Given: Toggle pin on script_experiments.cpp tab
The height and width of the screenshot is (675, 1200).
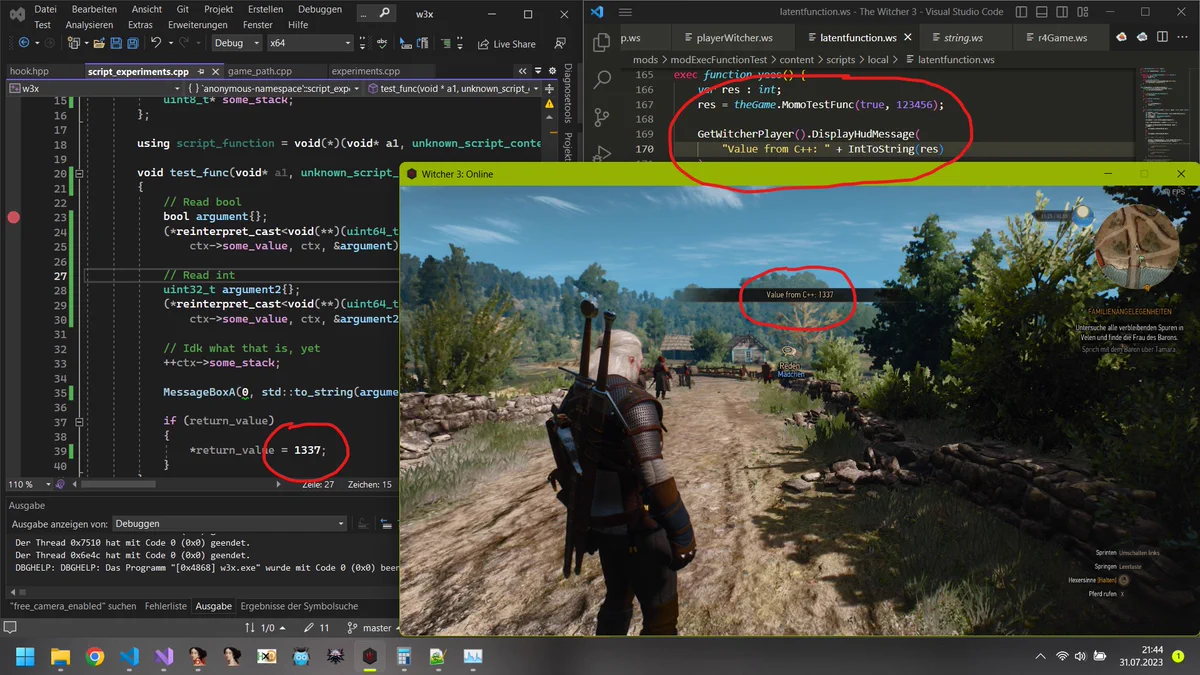Looking at the screenshot, I should click(x=199, y=72).
